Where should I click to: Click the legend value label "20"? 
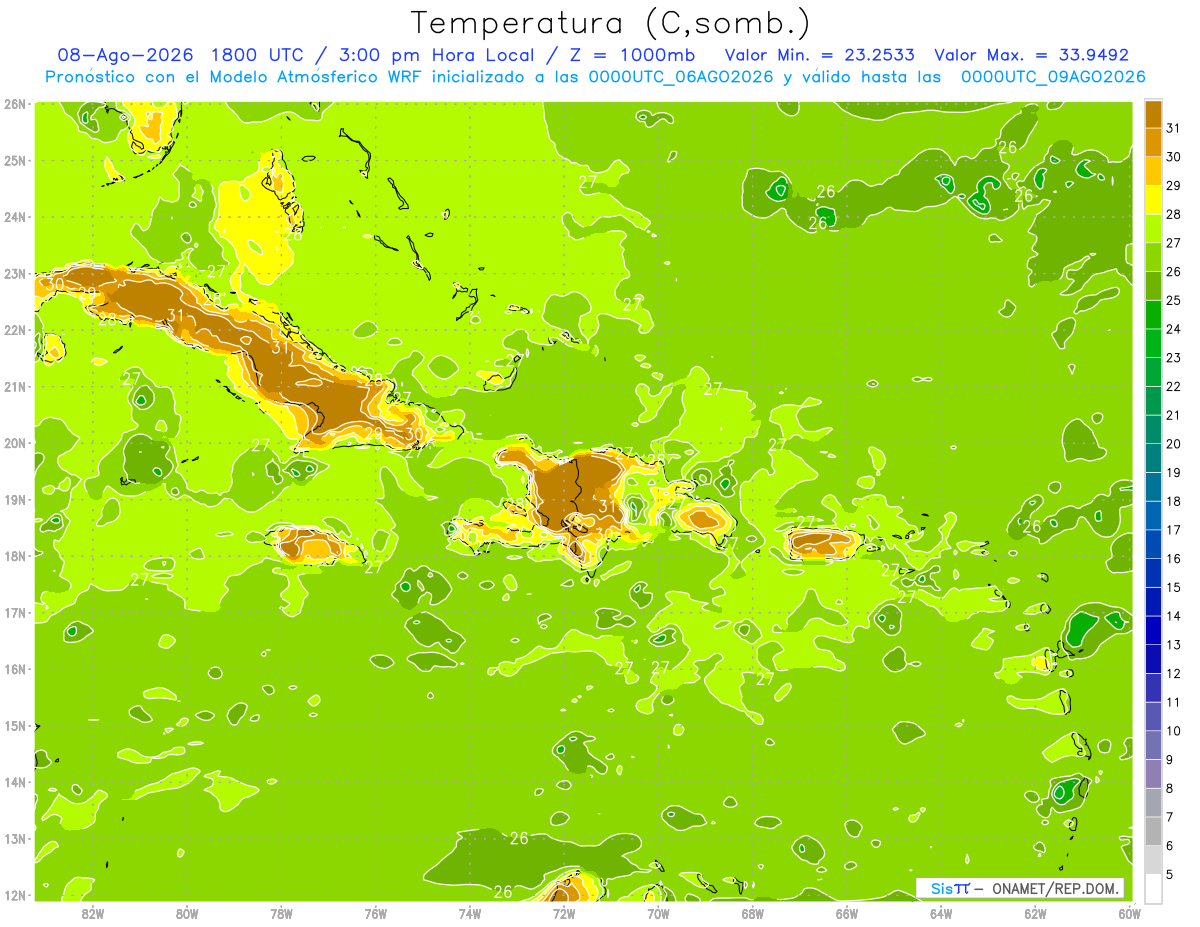[1174, 444]
